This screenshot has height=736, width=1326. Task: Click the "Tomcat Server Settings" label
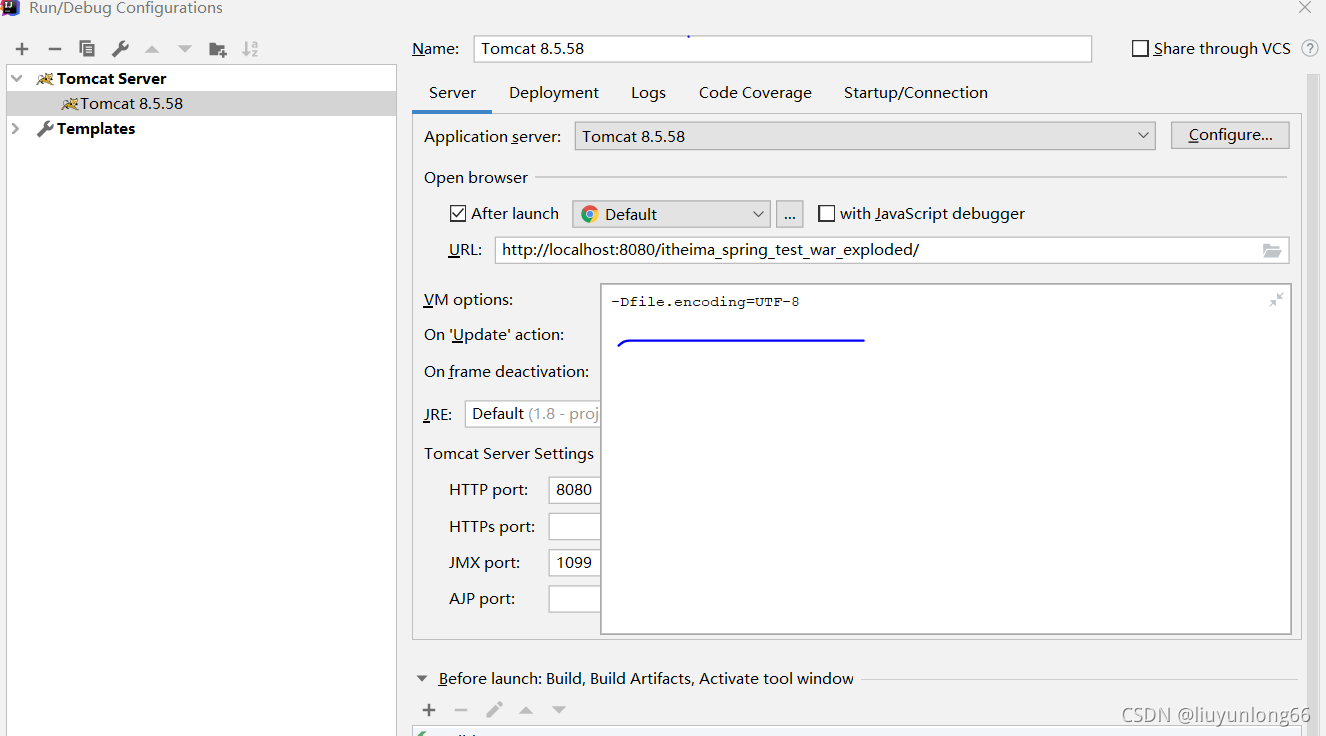coord(509,453)
